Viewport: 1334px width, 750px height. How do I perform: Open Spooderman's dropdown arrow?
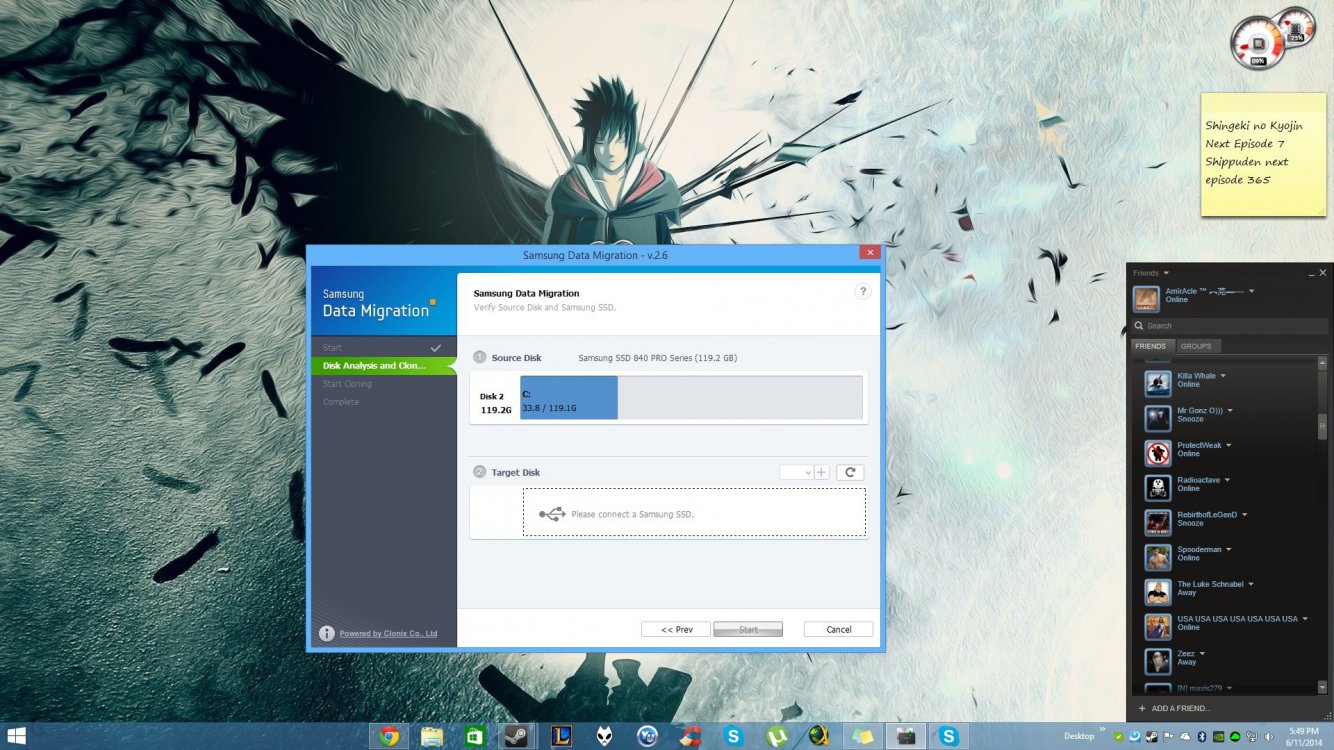click(1228, 549)
